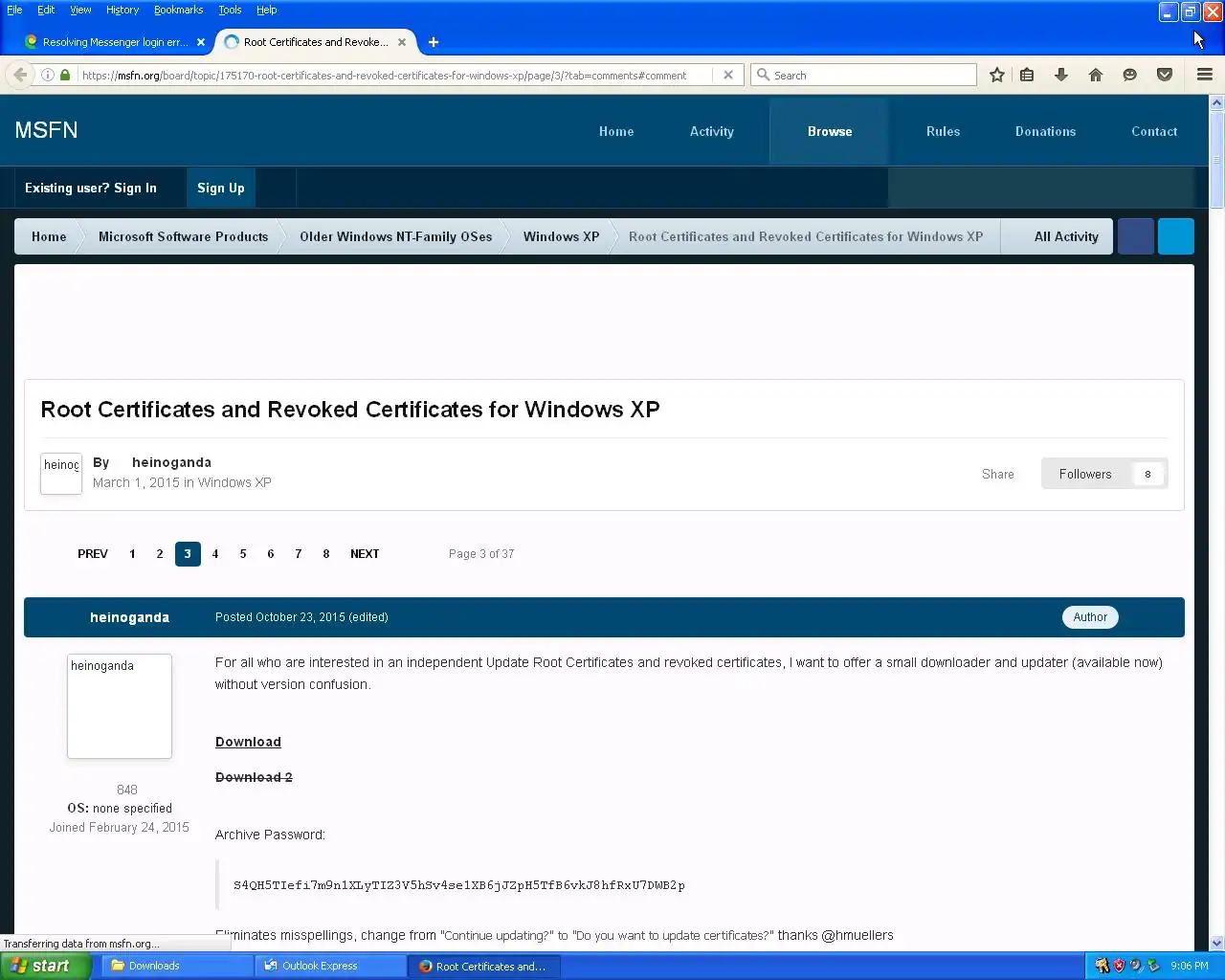Open the Tools menu
1225x980 pixels.
pyautogui.click(x=230, y=10)
